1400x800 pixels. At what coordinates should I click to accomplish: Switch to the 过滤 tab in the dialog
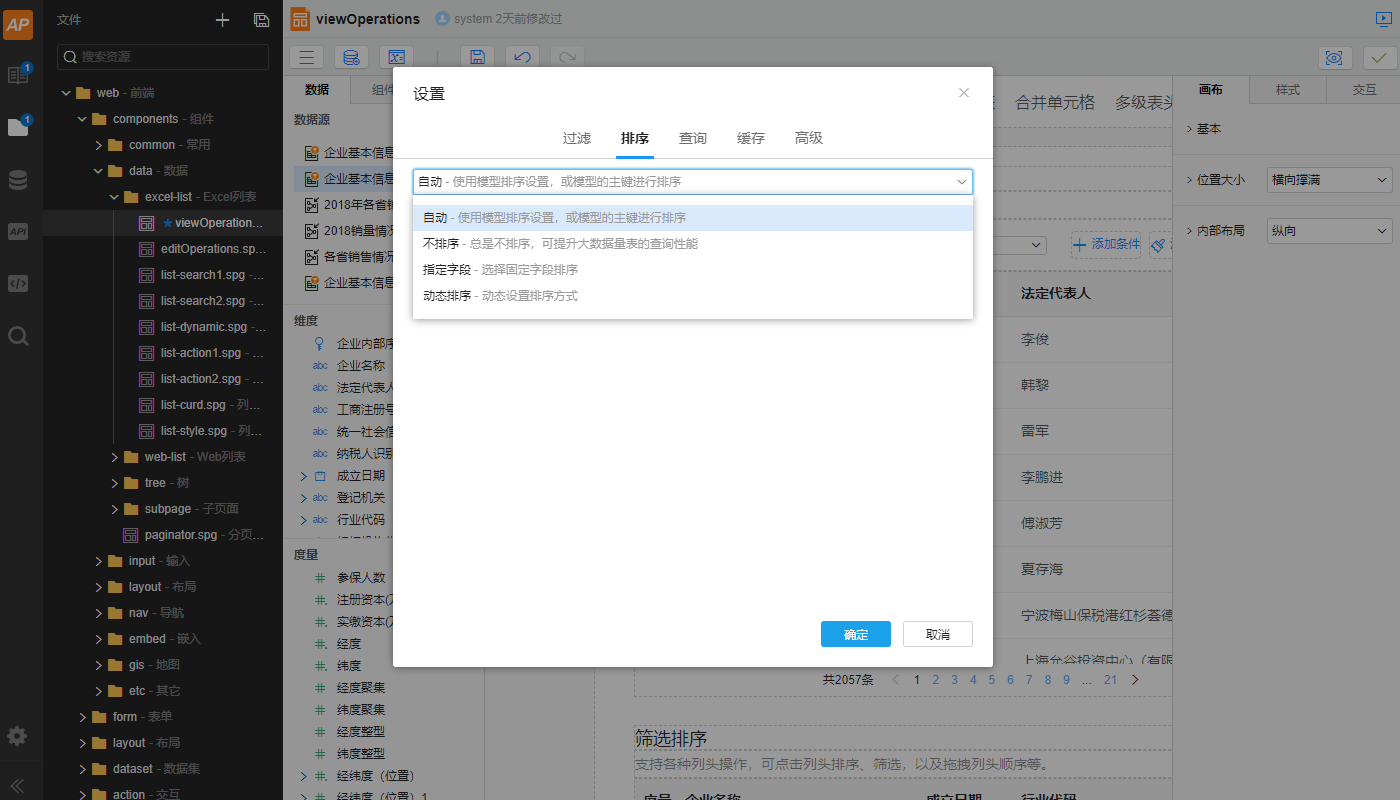pos(576,138)
